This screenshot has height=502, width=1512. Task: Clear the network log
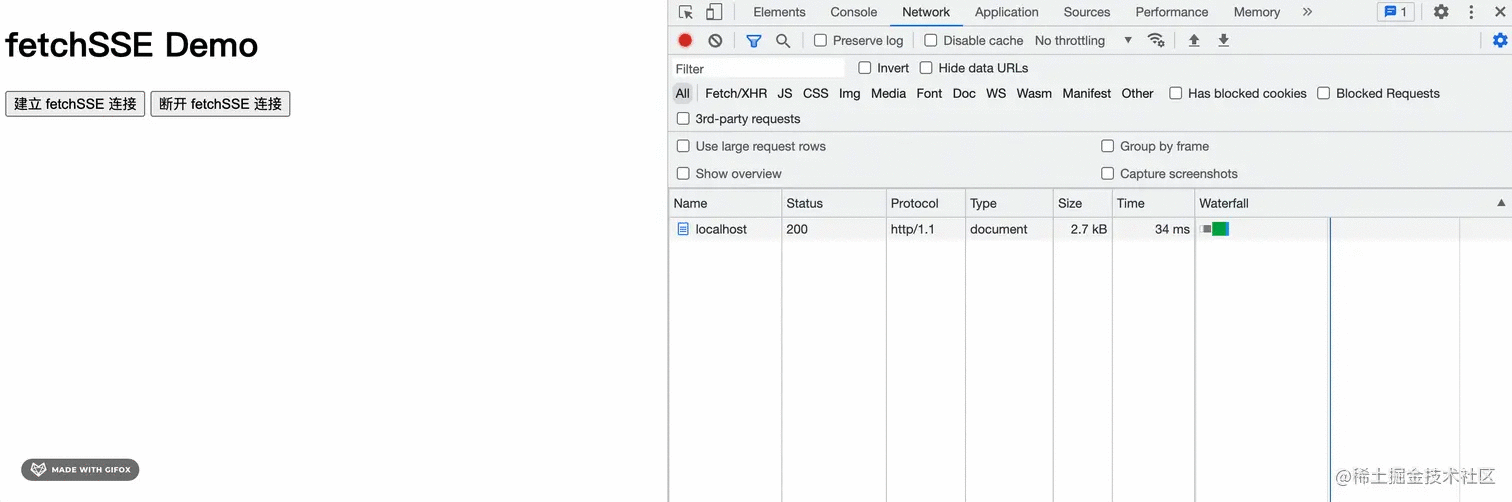click(715, 40)
